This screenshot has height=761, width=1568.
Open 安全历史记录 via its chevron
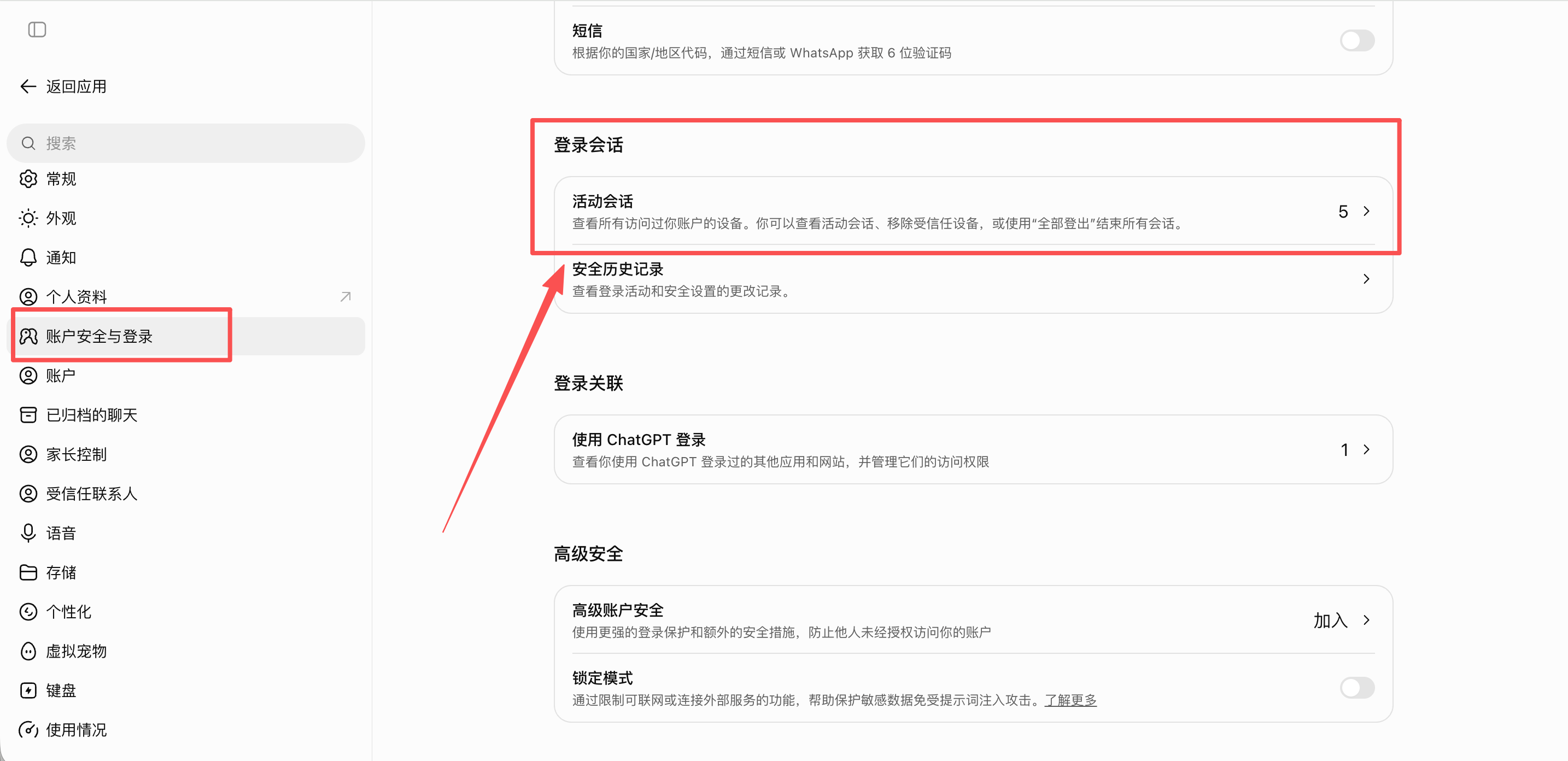click(x=1366, y=279)
